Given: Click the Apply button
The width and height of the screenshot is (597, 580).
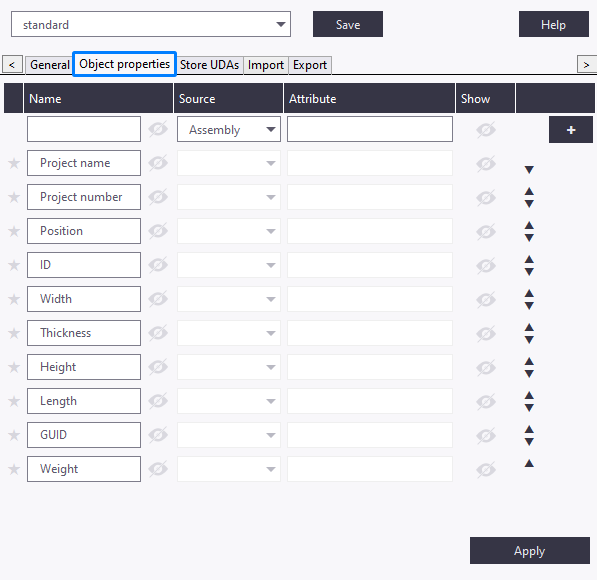Looking at the screenshot, I should tap(530, 550).
